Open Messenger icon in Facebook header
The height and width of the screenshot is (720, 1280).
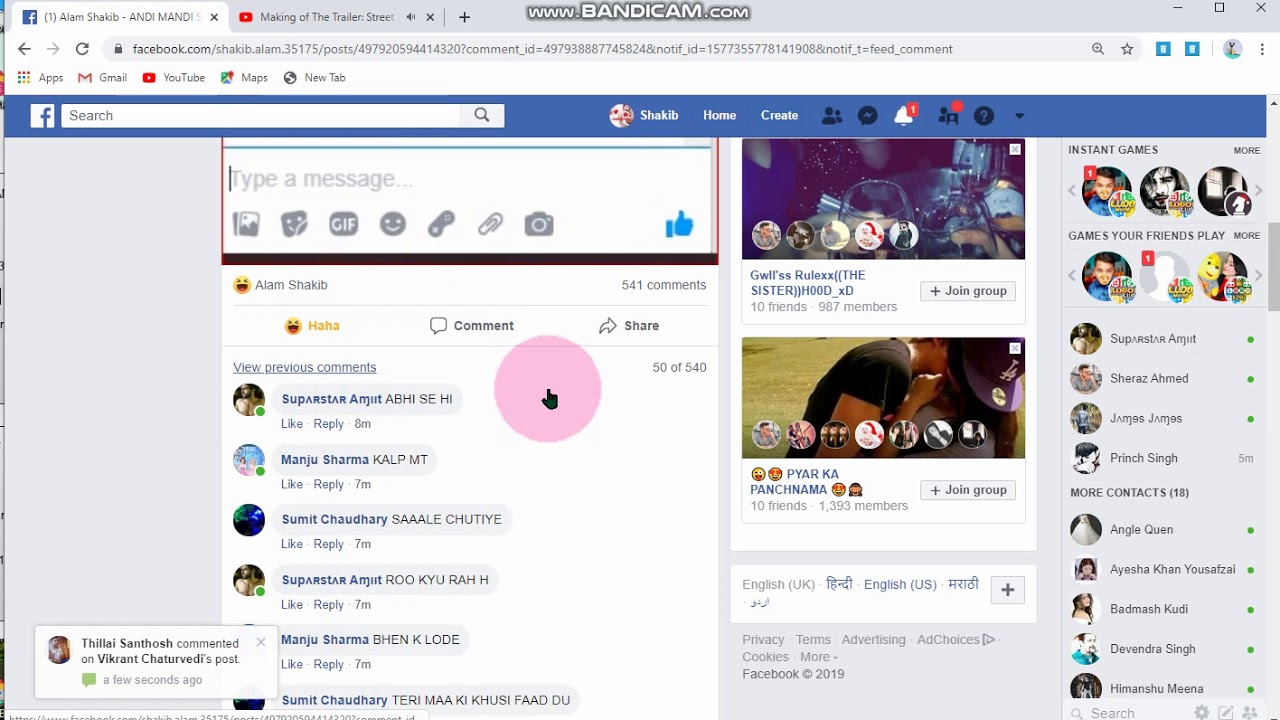click(x=868, y=116)
